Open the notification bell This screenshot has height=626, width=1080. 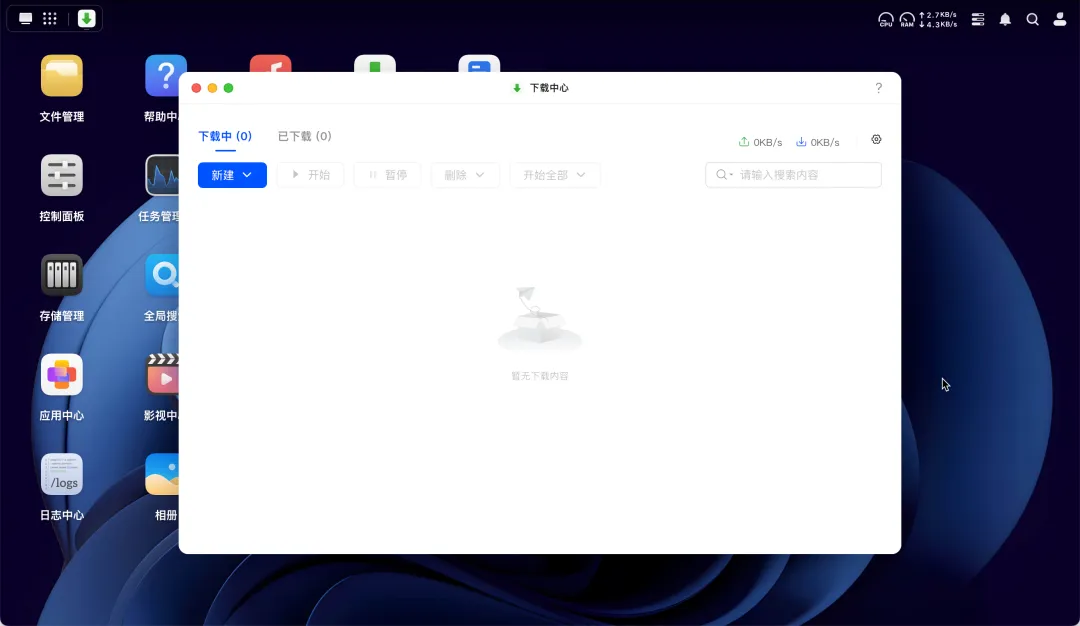point(1006,19)
